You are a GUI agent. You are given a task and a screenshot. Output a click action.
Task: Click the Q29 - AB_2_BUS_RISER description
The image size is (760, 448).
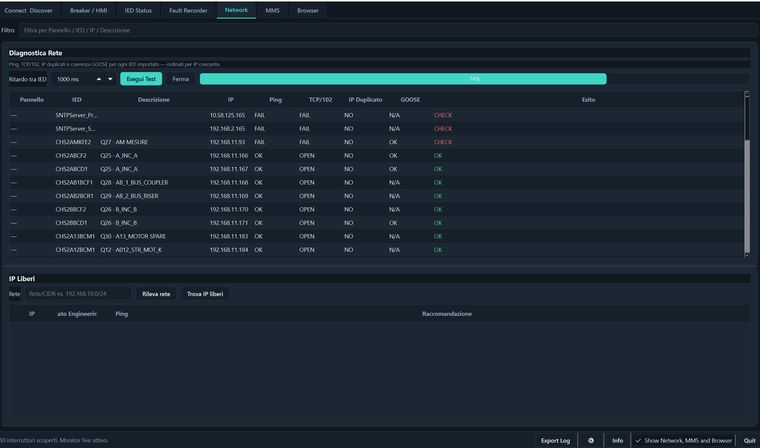click(x=129, y=196)
